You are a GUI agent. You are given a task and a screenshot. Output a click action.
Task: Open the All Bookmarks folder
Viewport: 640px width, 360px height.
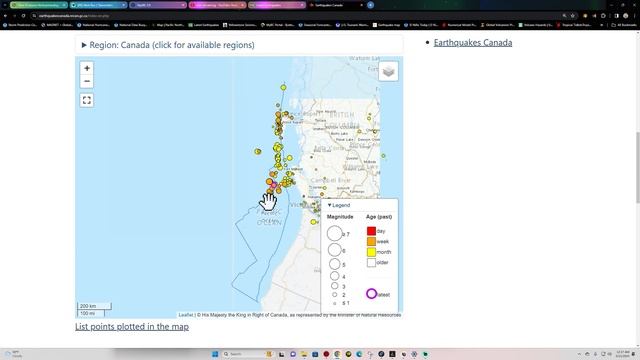tap(624, 25)
